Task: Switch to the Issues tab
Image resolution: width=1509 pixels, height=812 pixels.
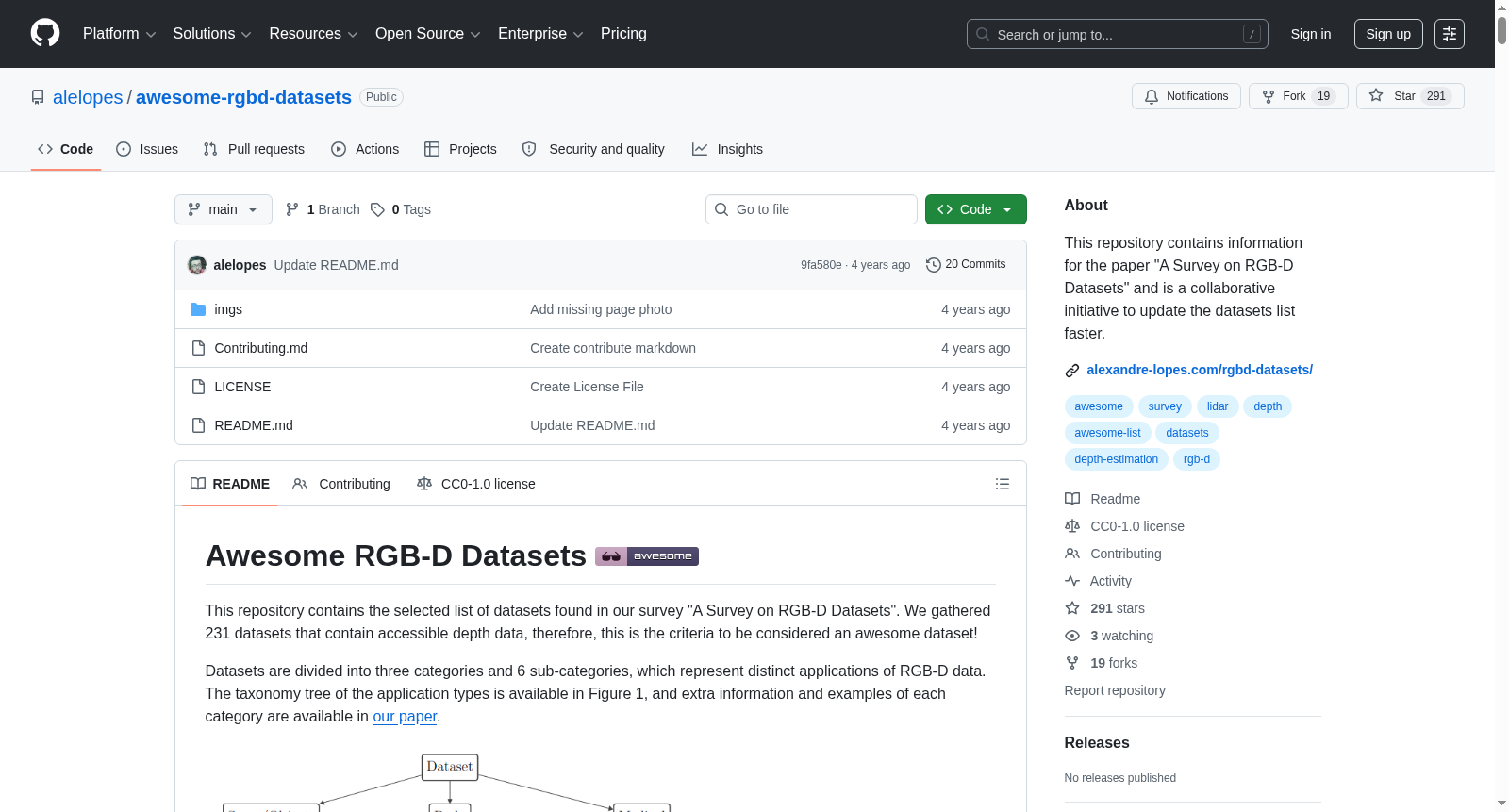Action: coord(147,149)
